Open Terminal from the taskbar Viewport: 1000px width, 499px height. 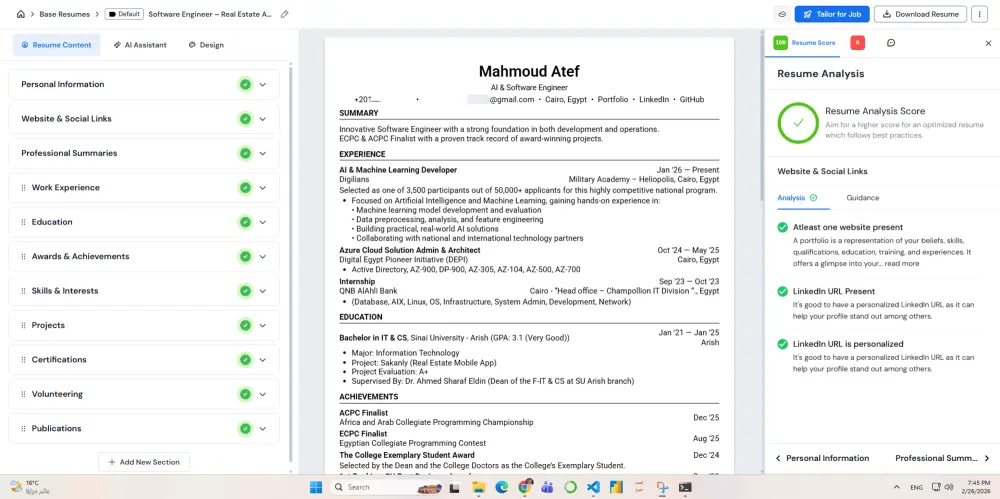tap(685, 488)
